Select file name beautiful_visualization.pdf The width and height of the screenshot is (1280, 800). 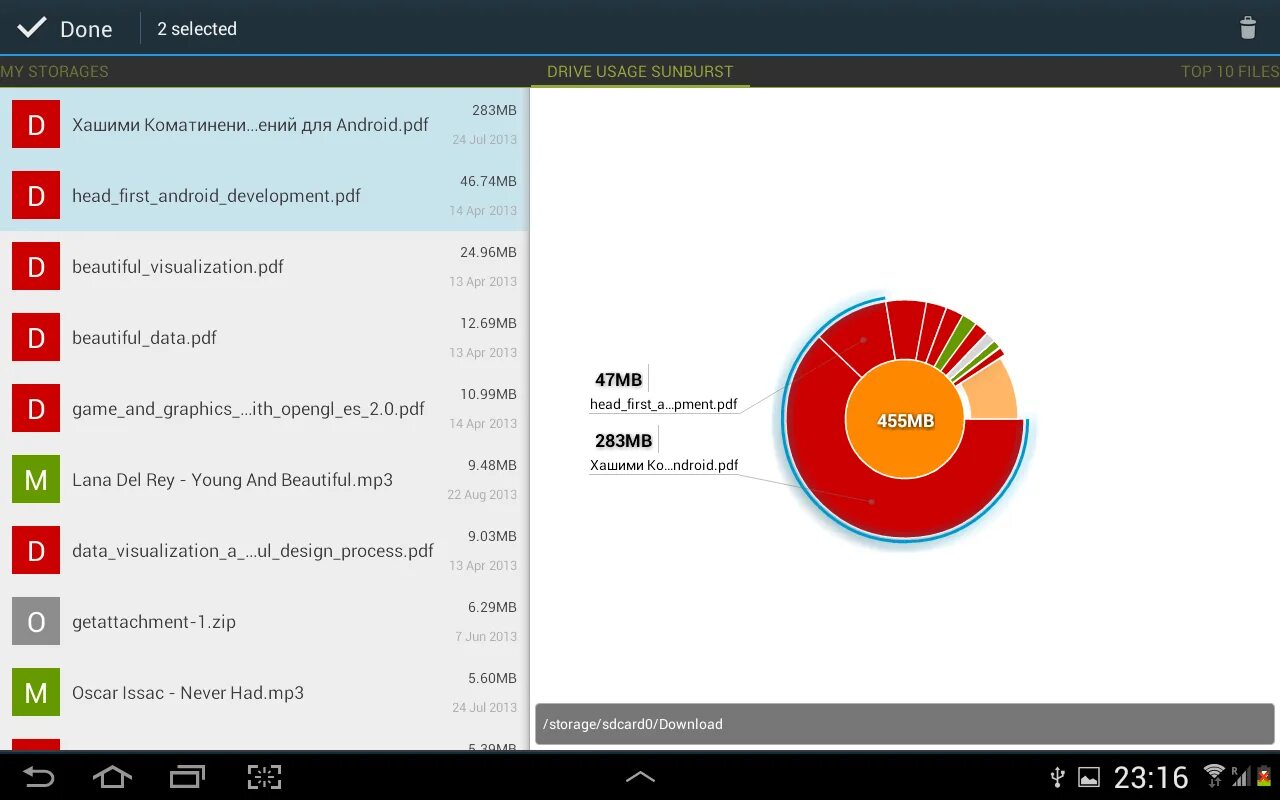tap(178, 267)
